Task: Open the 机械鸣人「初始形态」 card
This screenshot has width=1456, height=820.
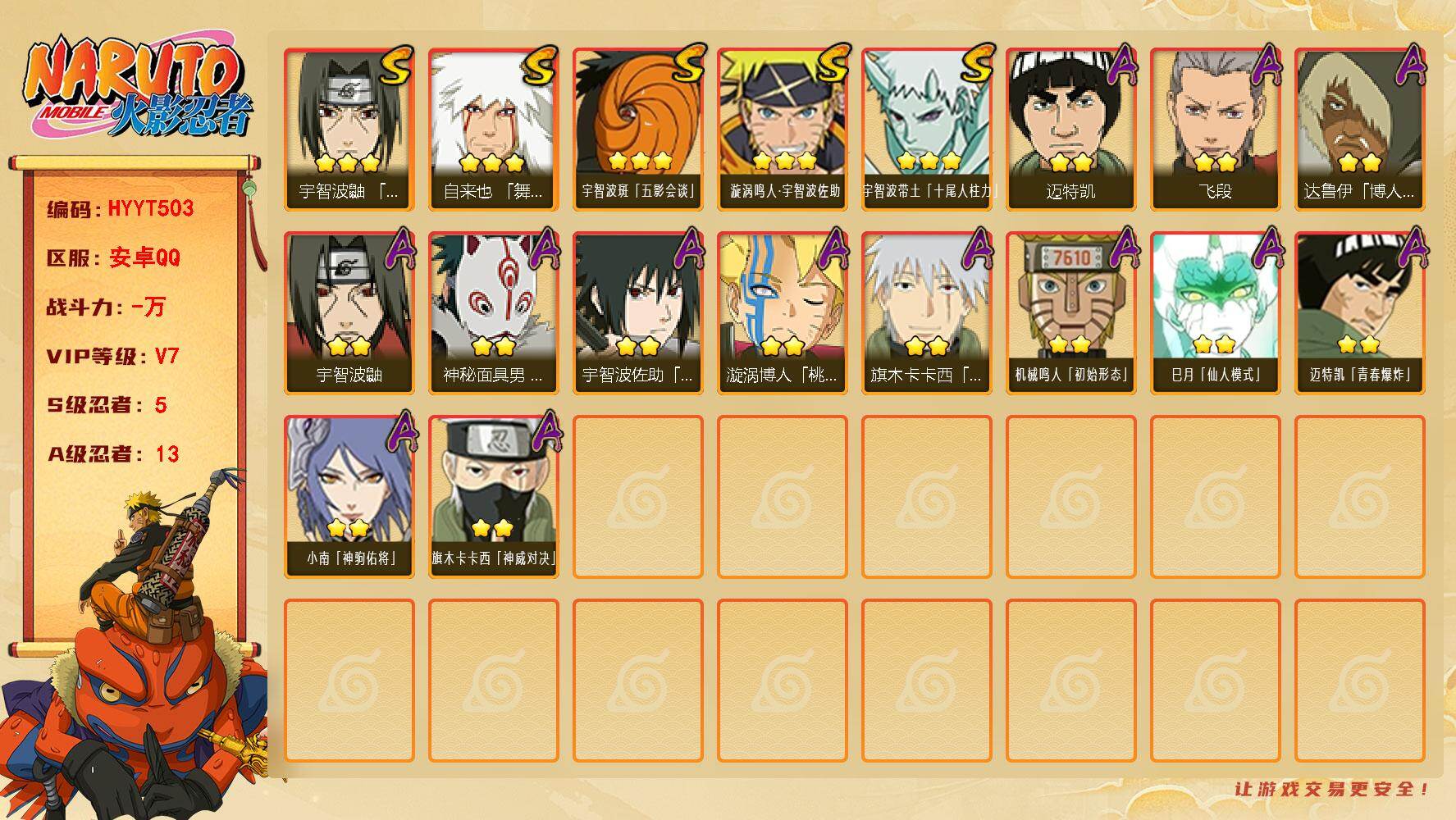Action: point(1070,313)
